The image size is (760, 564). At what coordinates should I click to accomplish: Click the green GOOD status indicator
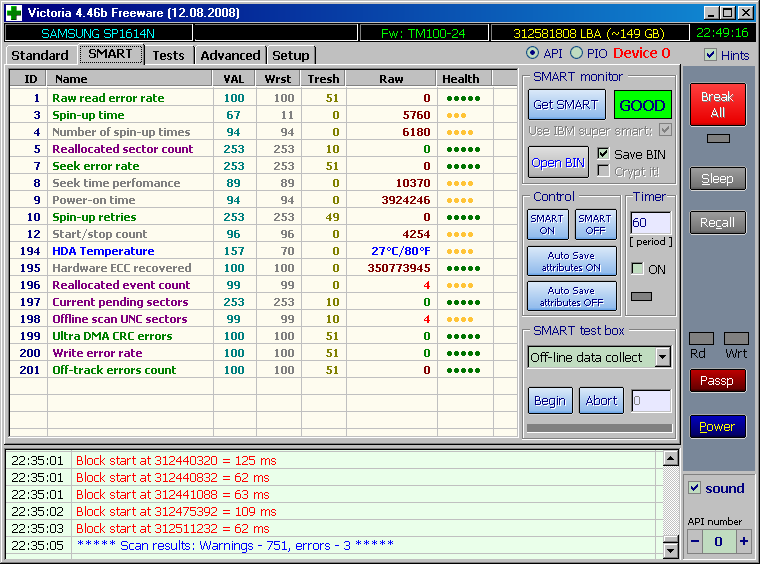(642, 105)
